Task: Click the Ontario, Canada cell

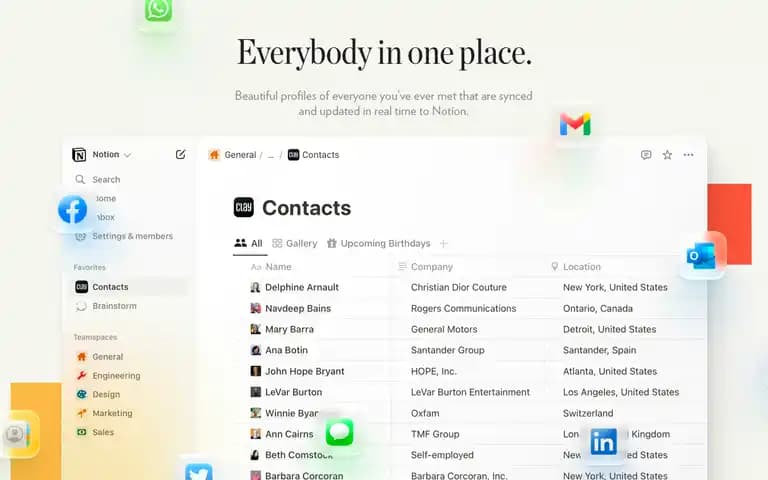Action: [x=598, y=308]
